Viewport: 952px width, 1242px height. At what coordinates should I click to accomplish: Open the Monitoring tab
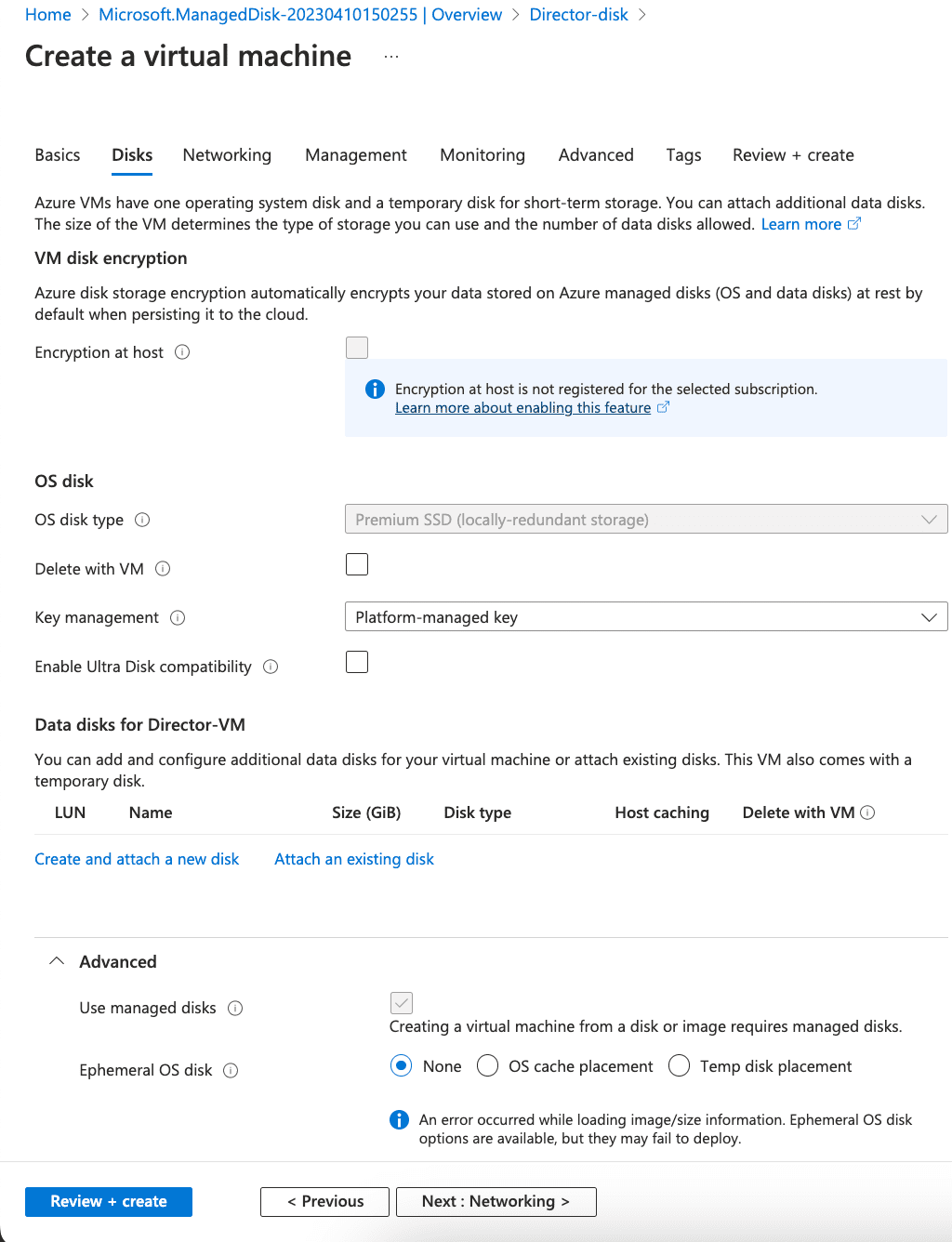pos(482,155)
